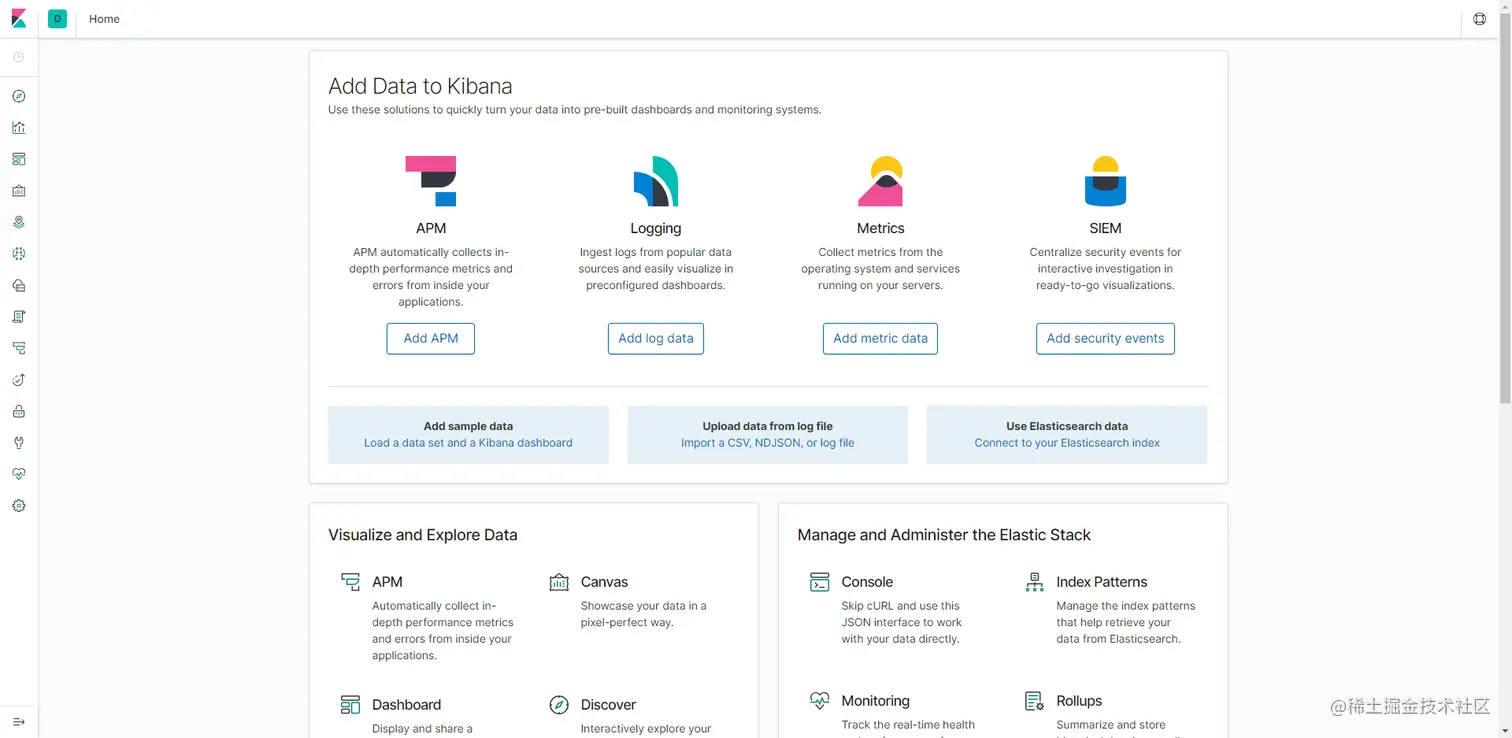
Task: Open the recently viewed clock dropdown
Action: click(x=19, y=58)
